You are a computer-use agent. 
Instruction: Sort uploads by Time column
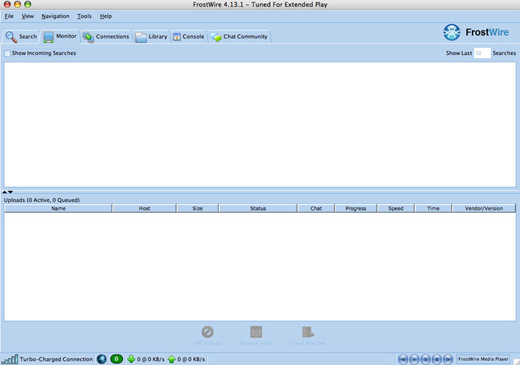click(x=433, y=208)
